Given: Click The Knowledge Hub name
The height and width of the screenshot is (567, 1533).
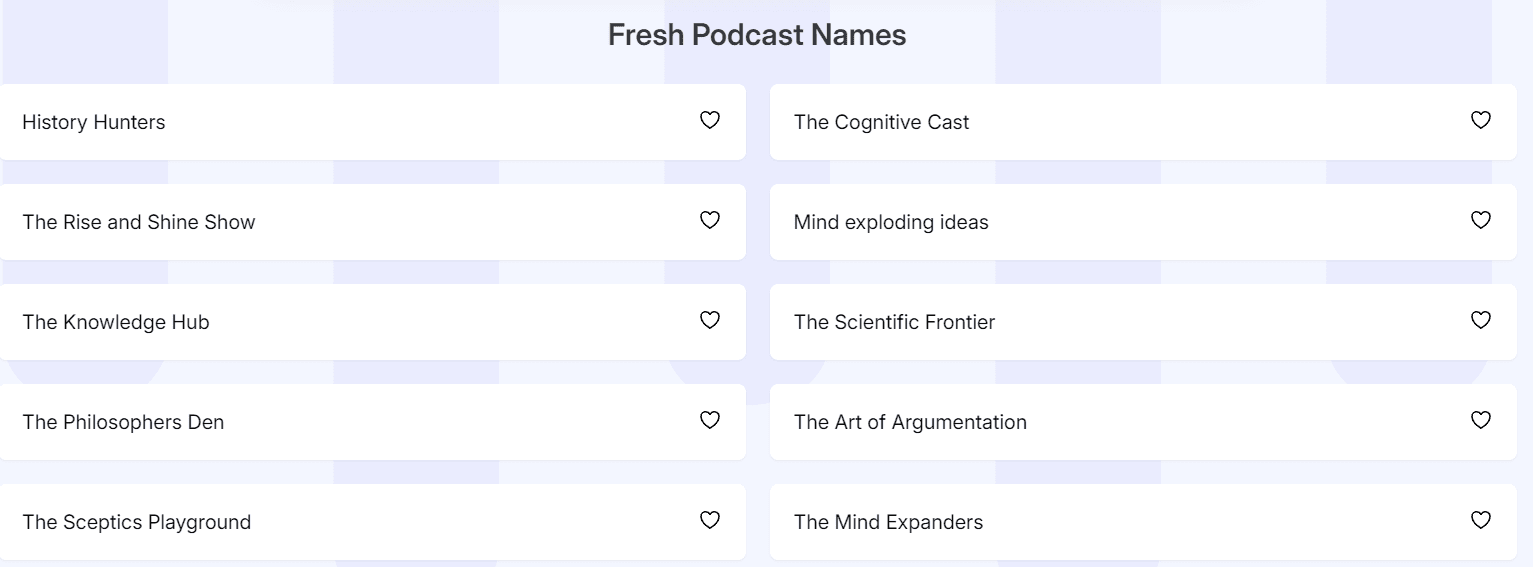Looking at the screenshot, I should [116, 322].
